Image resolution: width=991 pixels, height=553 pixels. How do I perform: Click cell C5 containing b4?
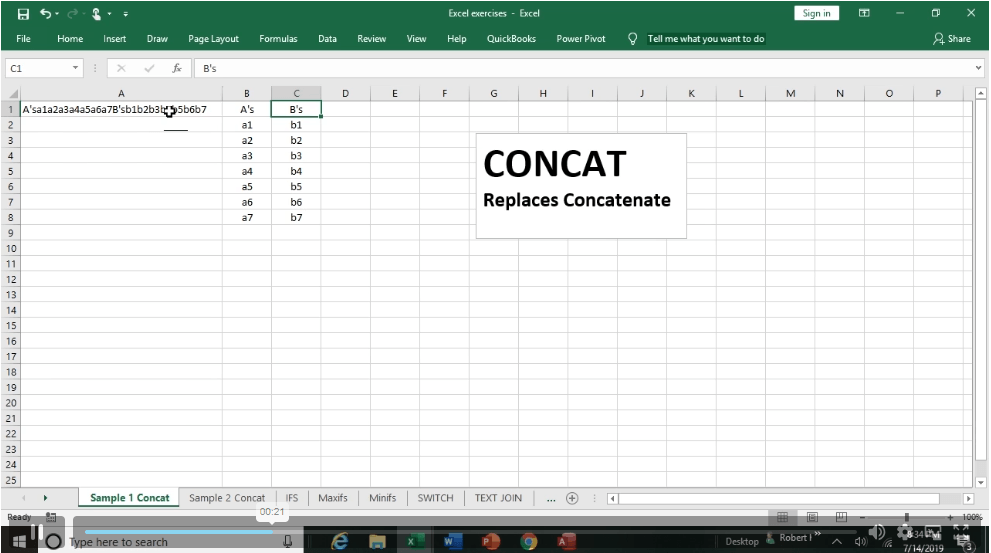[296, 171]
